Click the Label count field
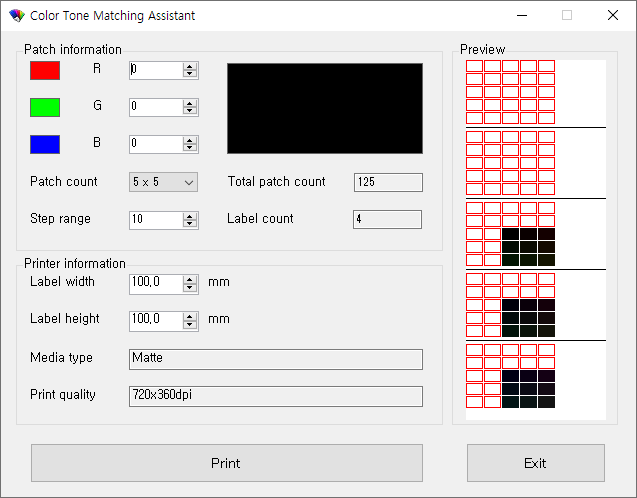 388,219
